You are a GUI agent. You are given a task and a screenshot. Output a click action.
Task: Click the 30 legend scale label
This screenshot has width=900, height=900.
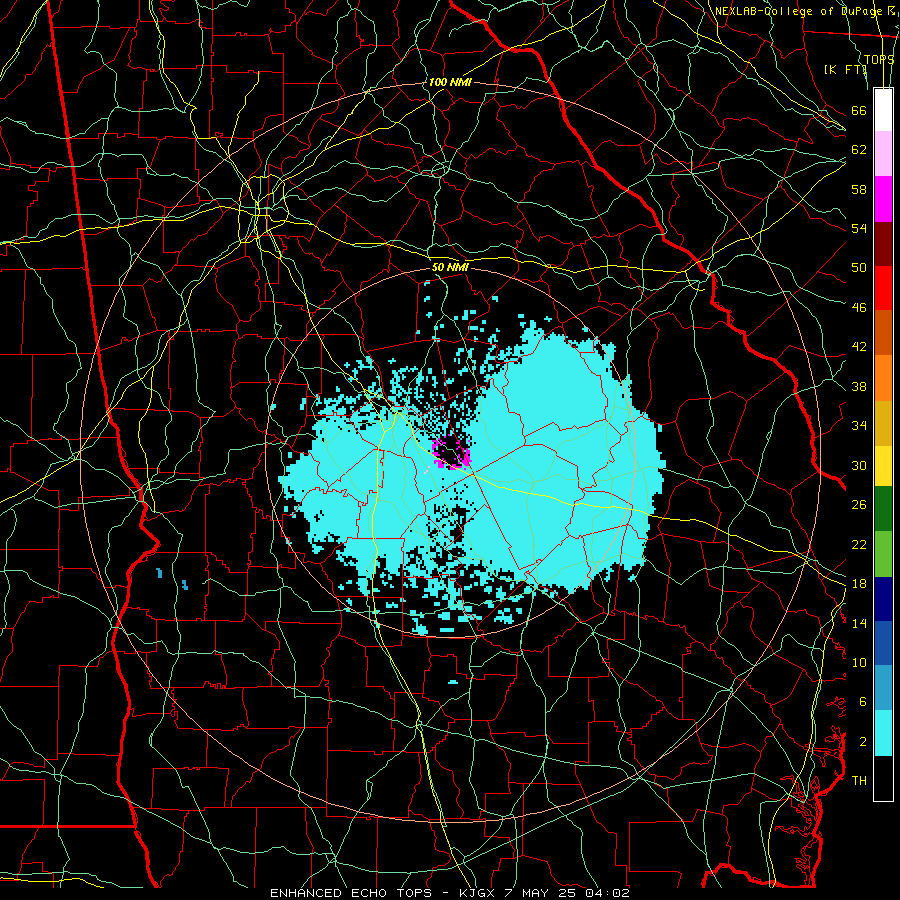tap(859, 465)
